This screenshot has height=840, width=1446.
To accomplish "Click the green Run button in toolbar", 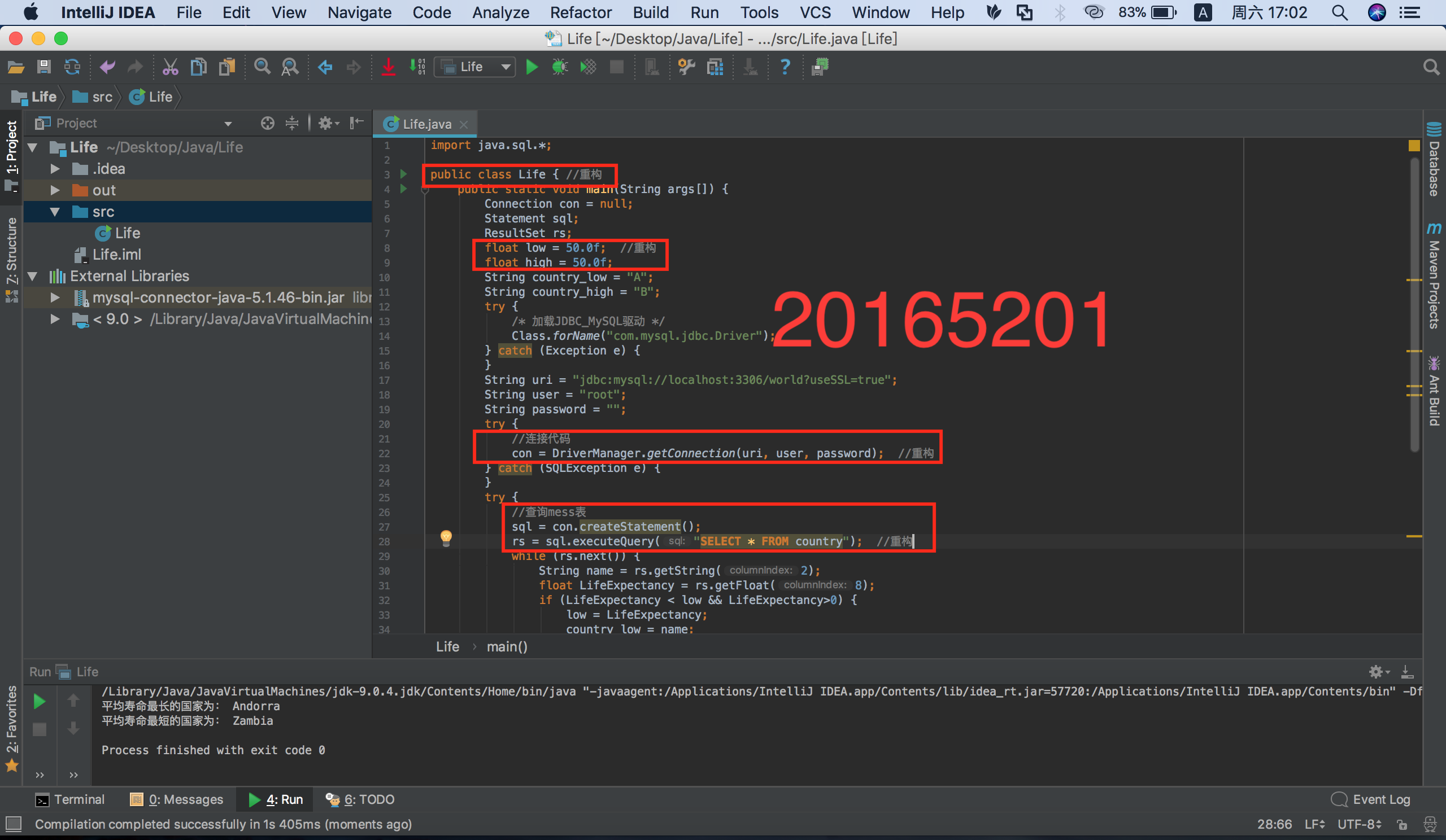I will (532, 67).
